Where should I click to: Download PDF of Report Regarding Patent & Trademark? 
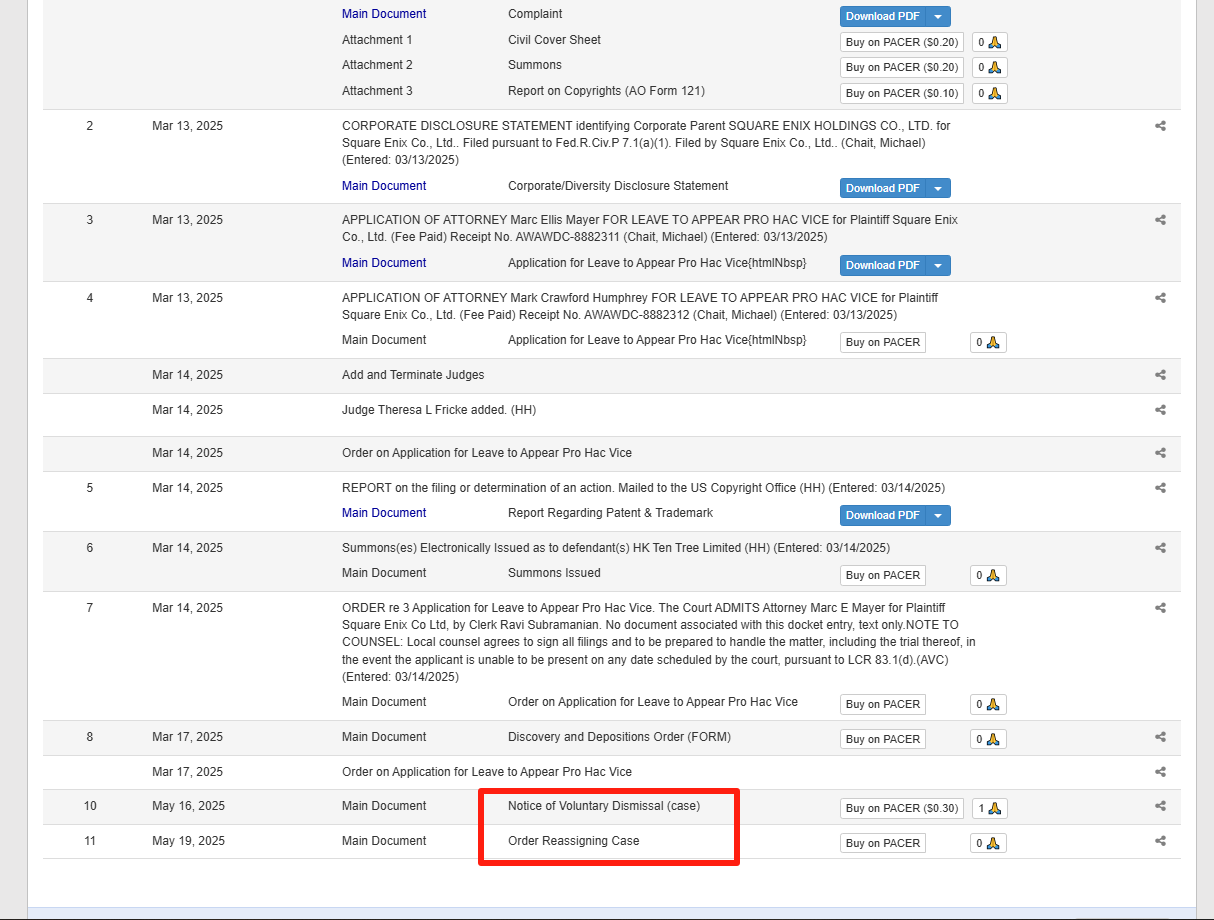883,515
